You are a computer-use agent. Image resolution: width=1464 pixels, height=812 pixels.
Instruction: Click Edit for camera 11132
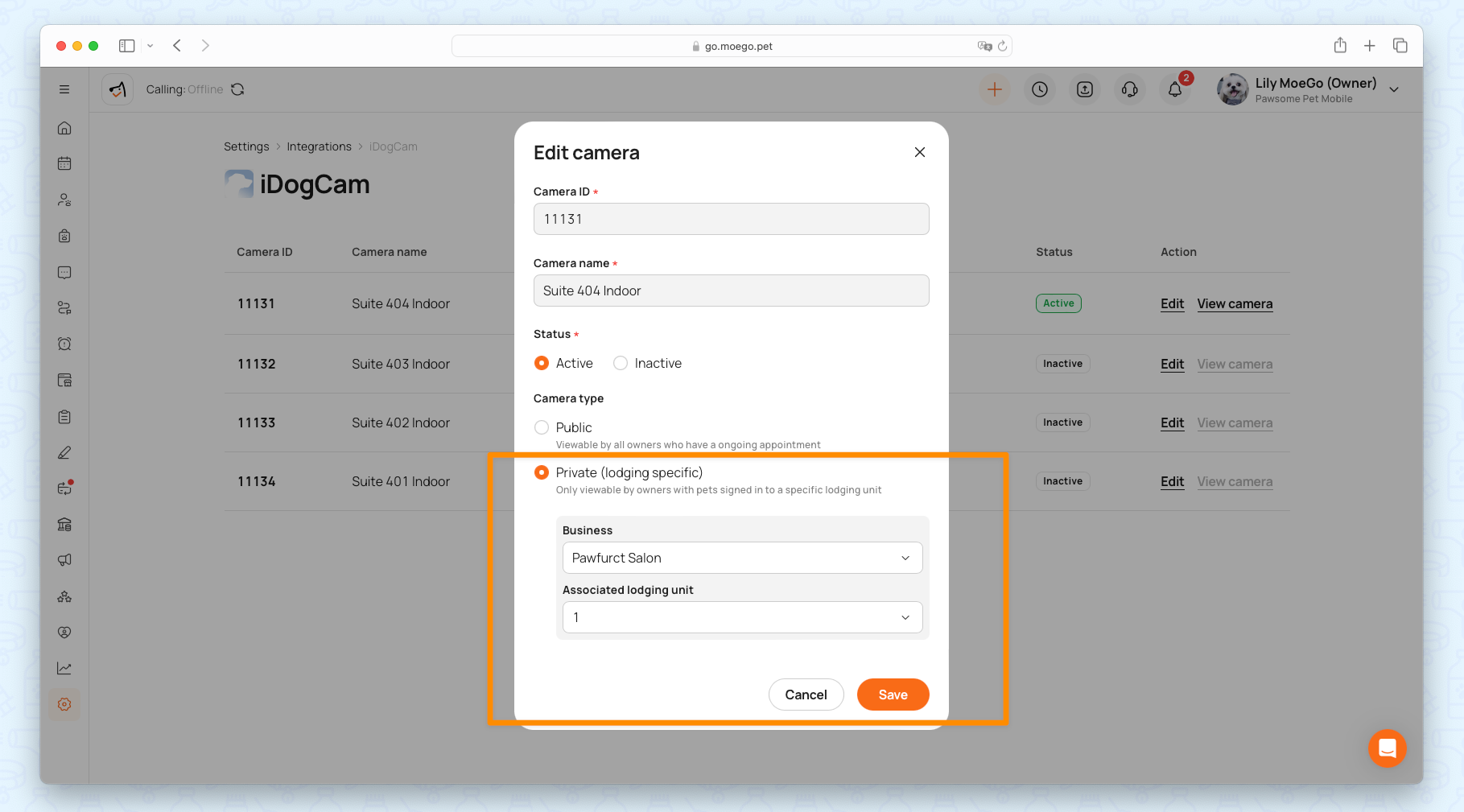[x=1172, y=364]
